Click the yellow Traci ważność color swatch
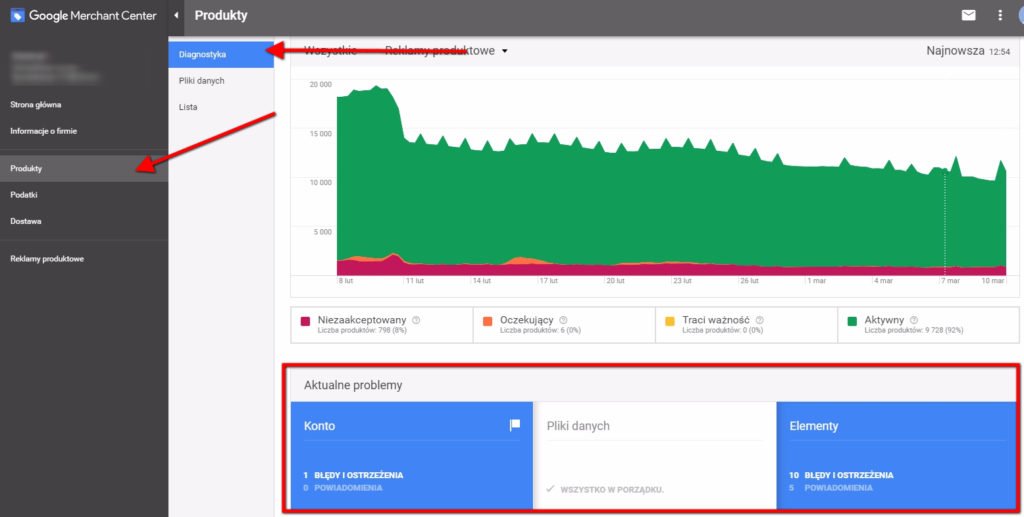Image resolution: width=1024 pixels, height=517 pixels. tap(669, 321)
